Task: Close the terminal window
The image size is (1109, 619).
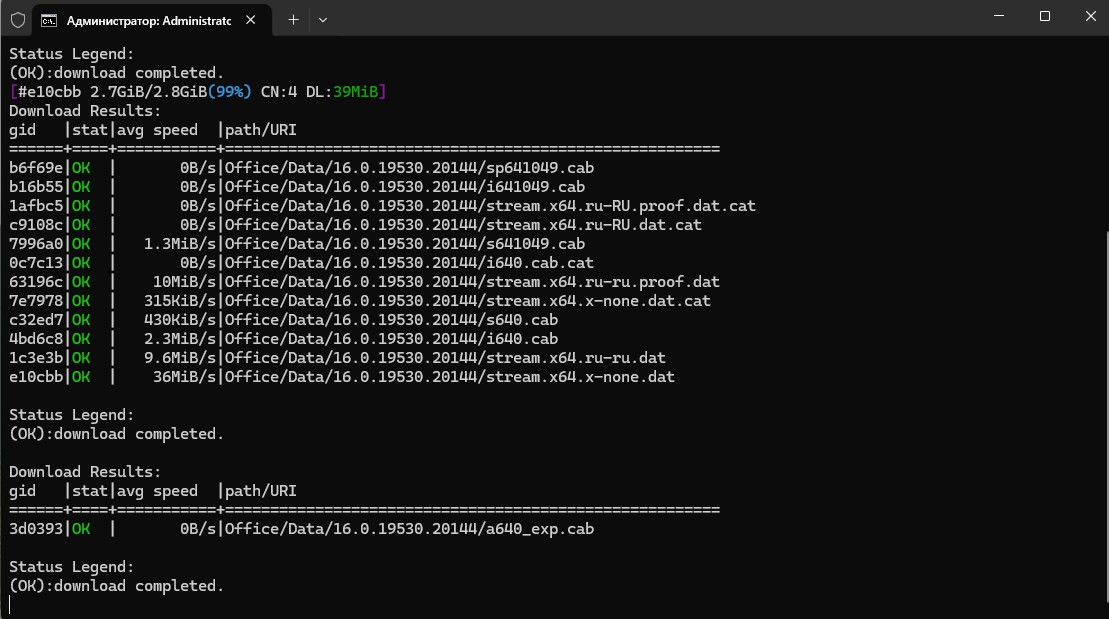Action: coord(1091,16)
